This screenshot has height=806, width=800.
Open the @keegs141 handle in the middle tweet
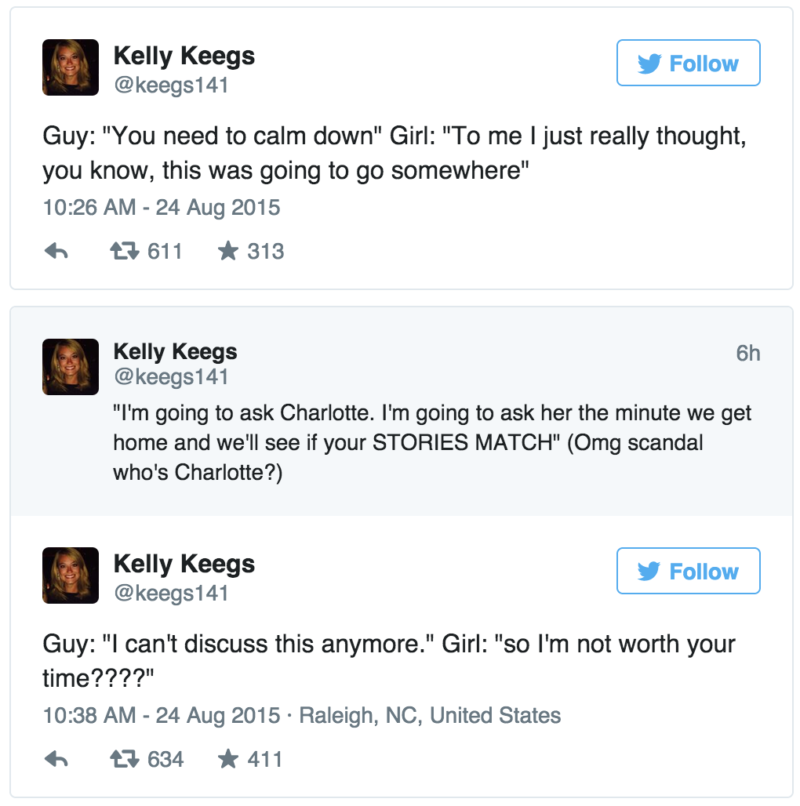[171, 377]
